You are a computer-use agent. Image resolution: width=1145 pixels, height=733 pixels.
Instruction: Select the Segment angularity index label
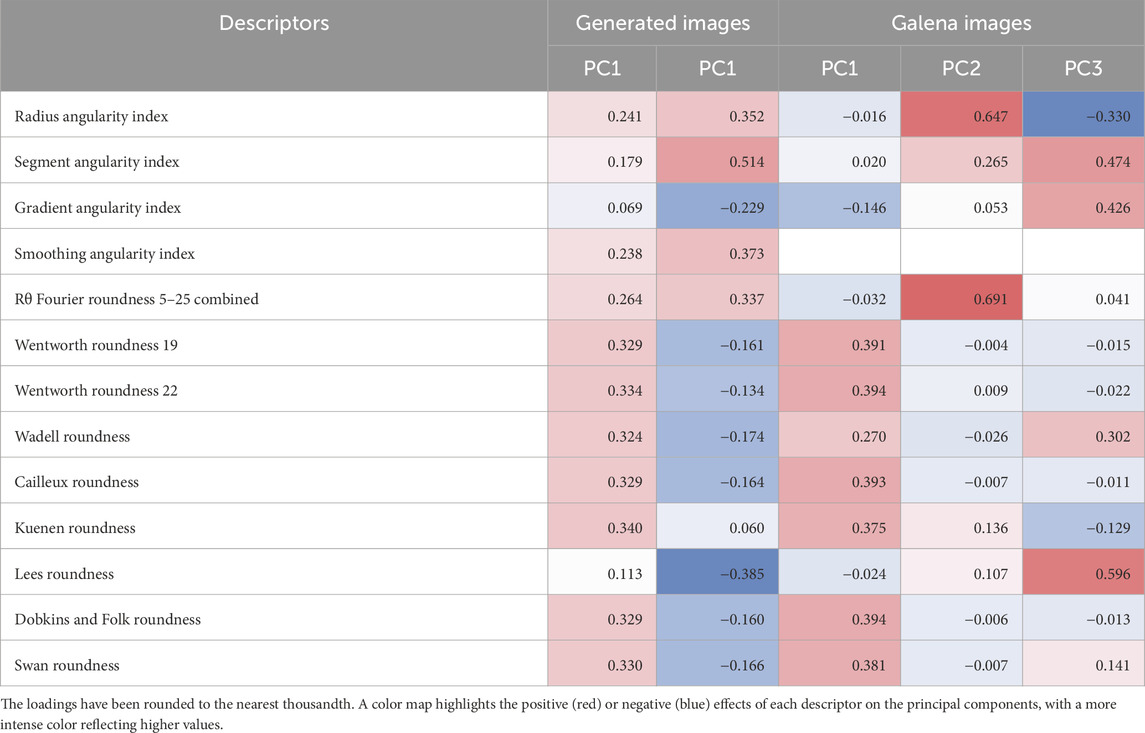pos(96,162)
